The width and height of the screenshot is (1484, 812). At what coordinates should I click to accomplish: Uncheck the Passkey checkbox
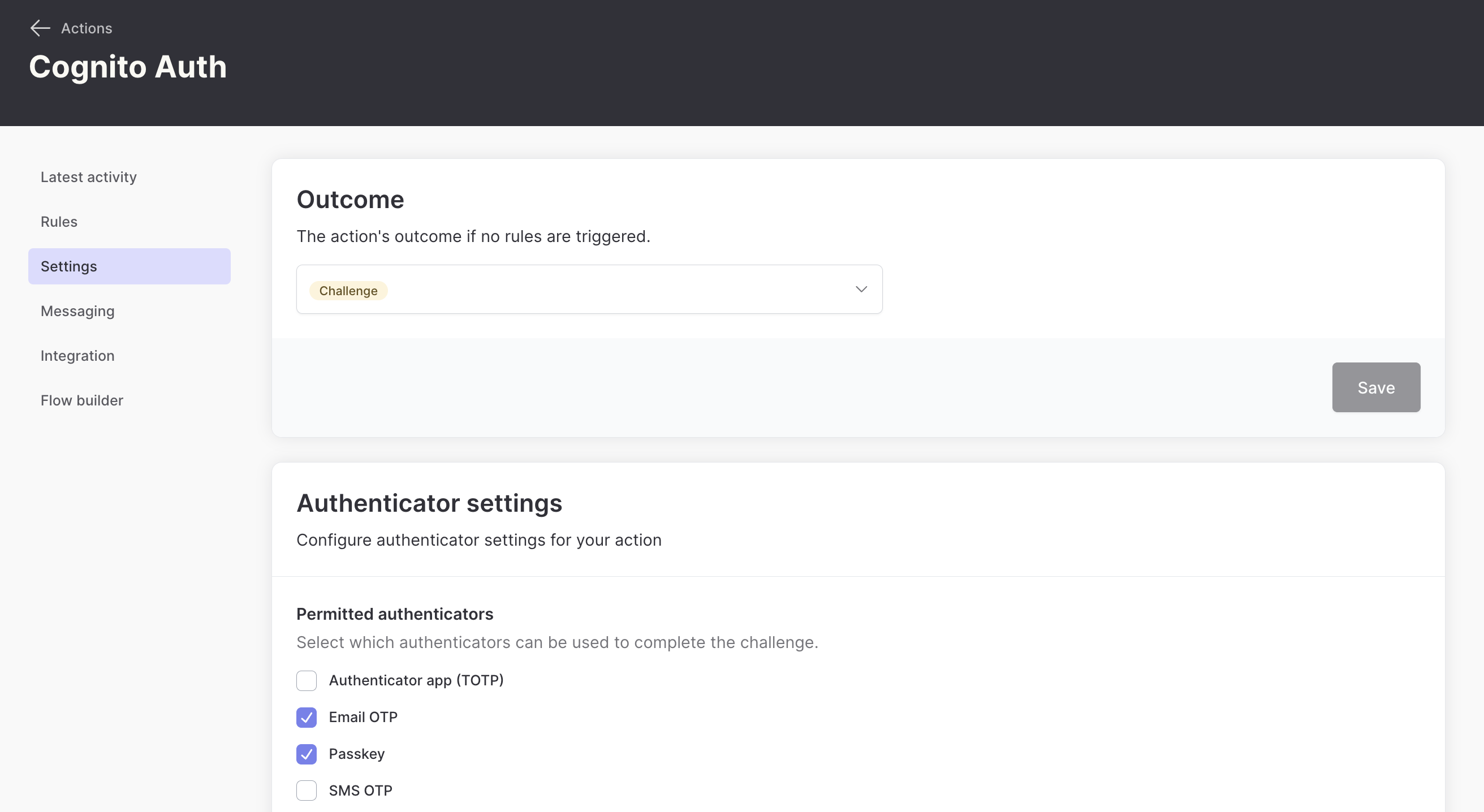tap(307, 754)
